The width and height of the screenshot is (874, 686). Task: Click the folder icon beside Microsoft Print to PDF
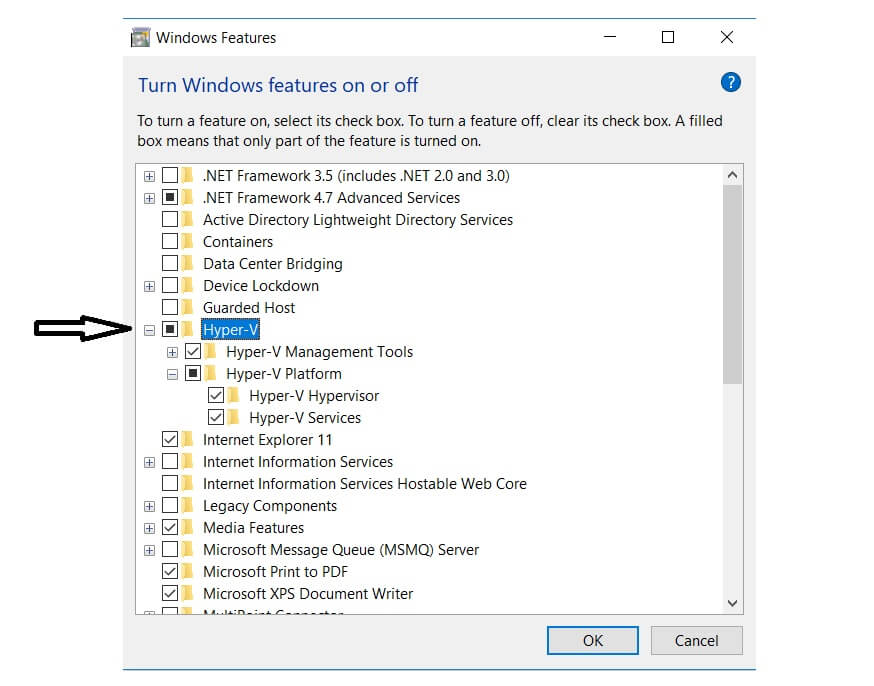[x=188, y=572]
